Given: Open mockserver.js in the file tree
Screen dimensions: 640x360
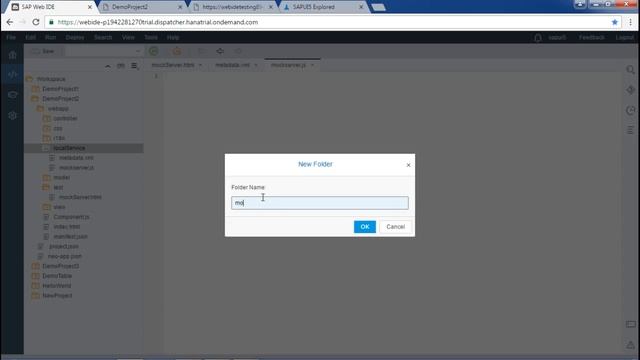Looking at the screenshot, I should (x=76, y=168).
